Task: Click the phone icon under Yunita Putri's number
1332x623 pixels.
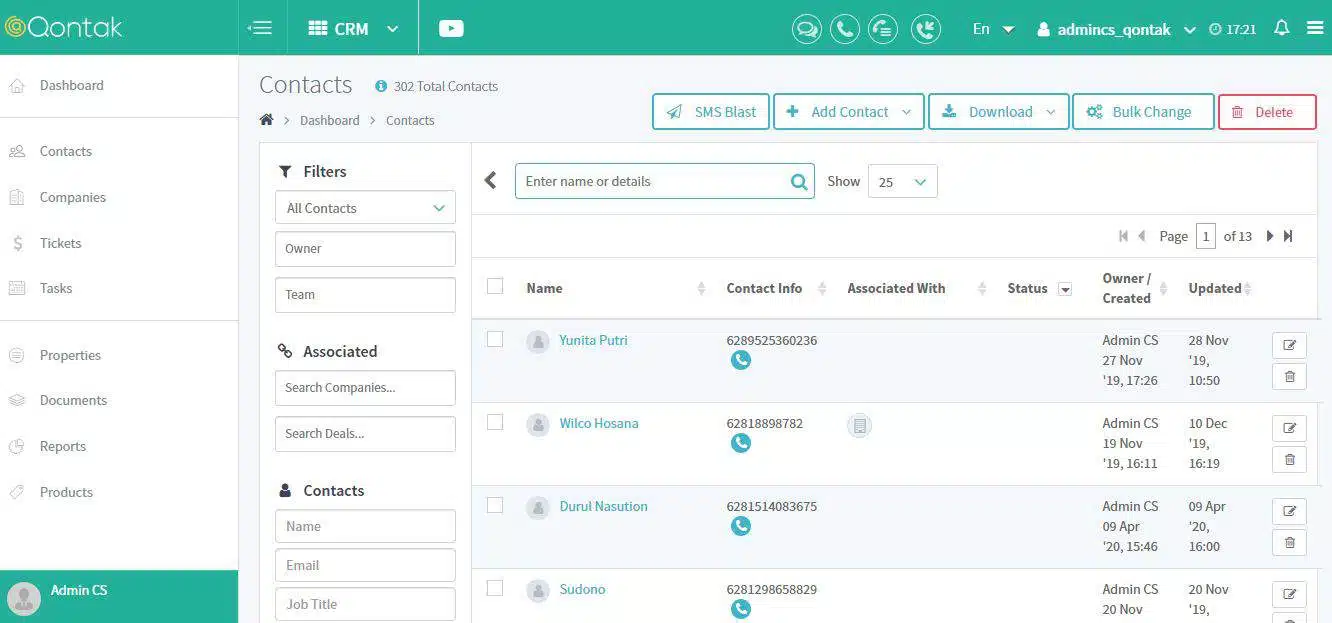Action: [741, 360]
